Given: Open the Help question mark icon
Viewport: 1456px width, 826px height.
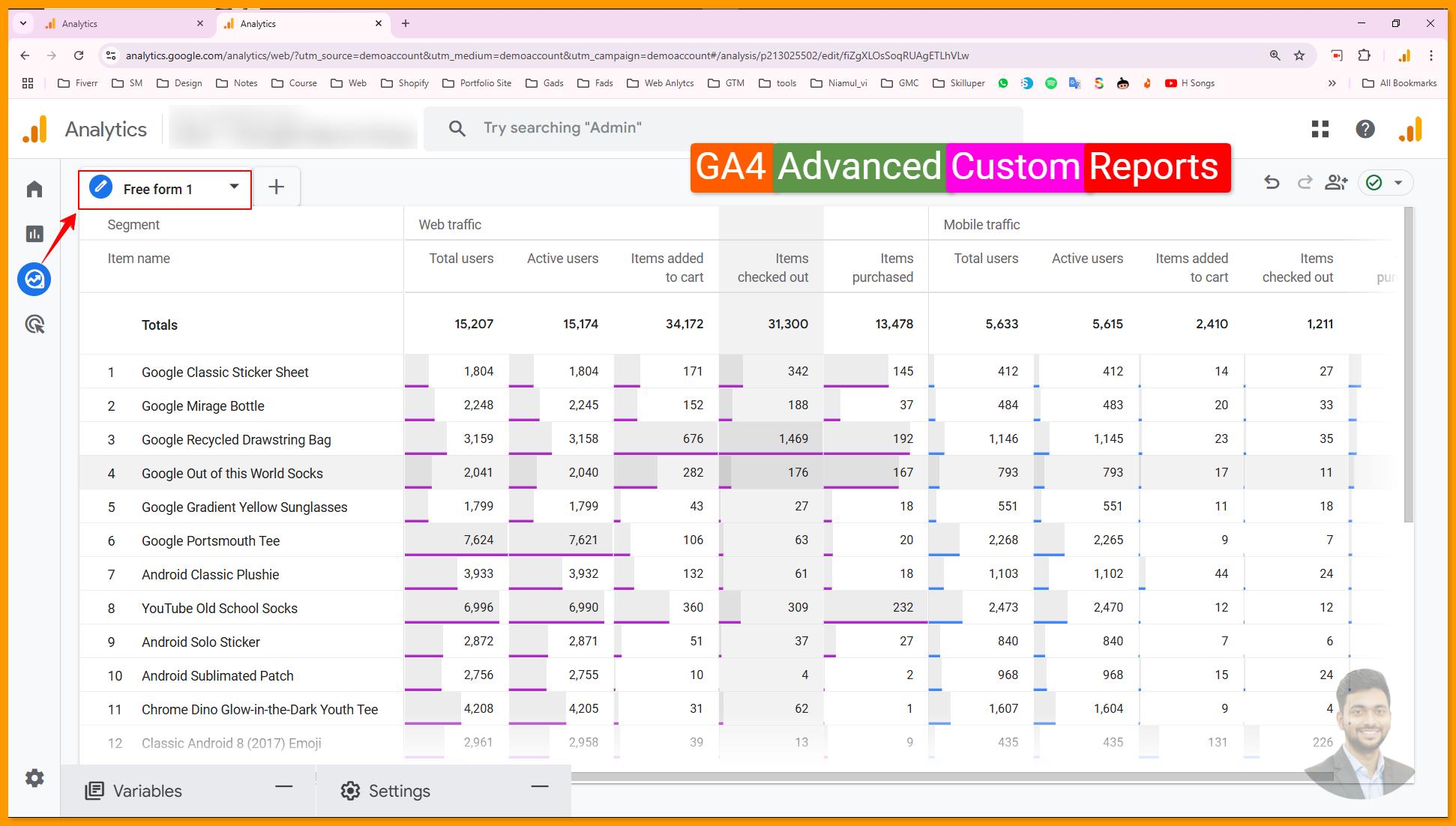Looking at the screenshot, I should [x=1365, y=129].
